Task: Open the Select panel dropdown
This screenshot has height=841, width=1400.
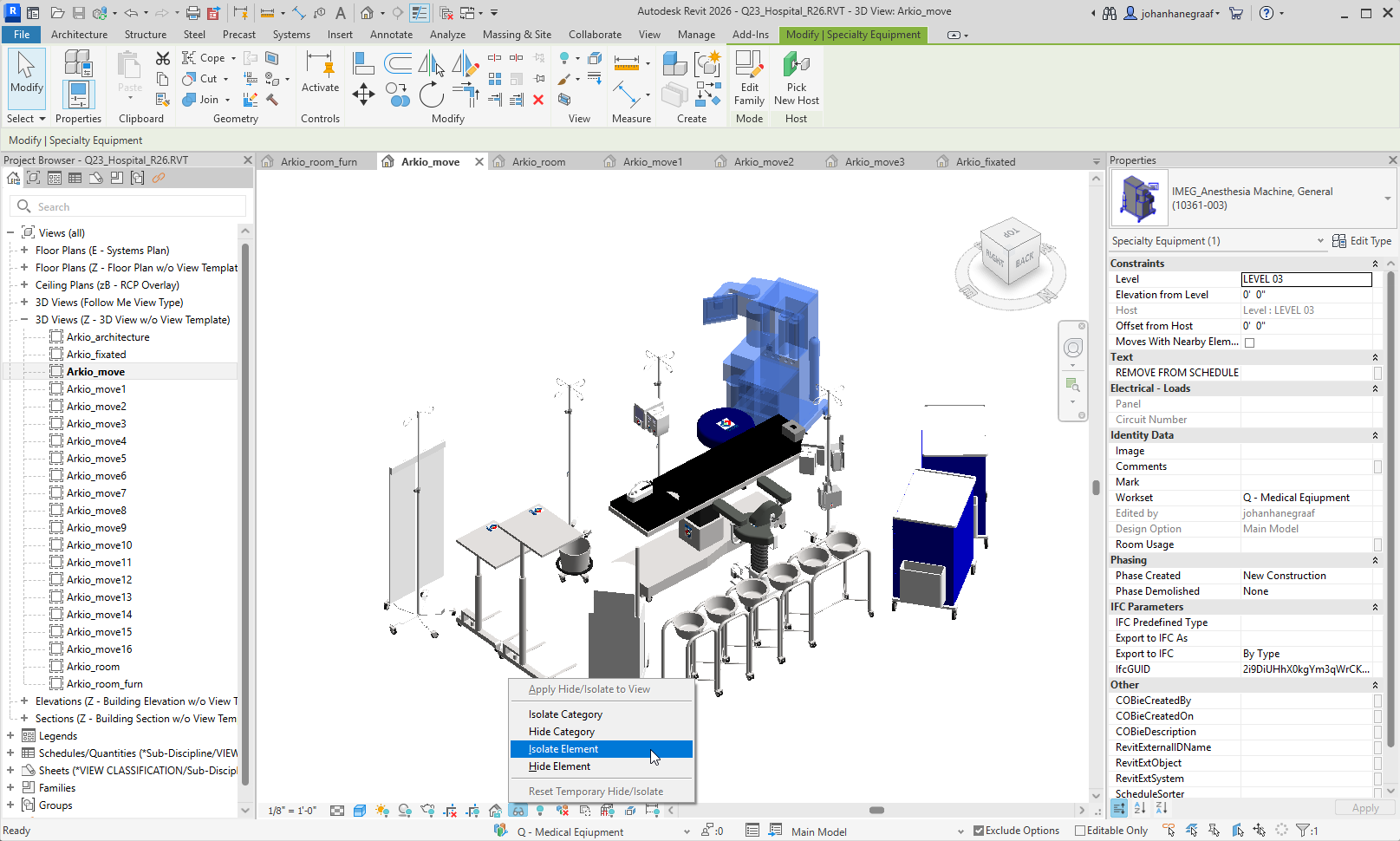Action: point(26,119)
